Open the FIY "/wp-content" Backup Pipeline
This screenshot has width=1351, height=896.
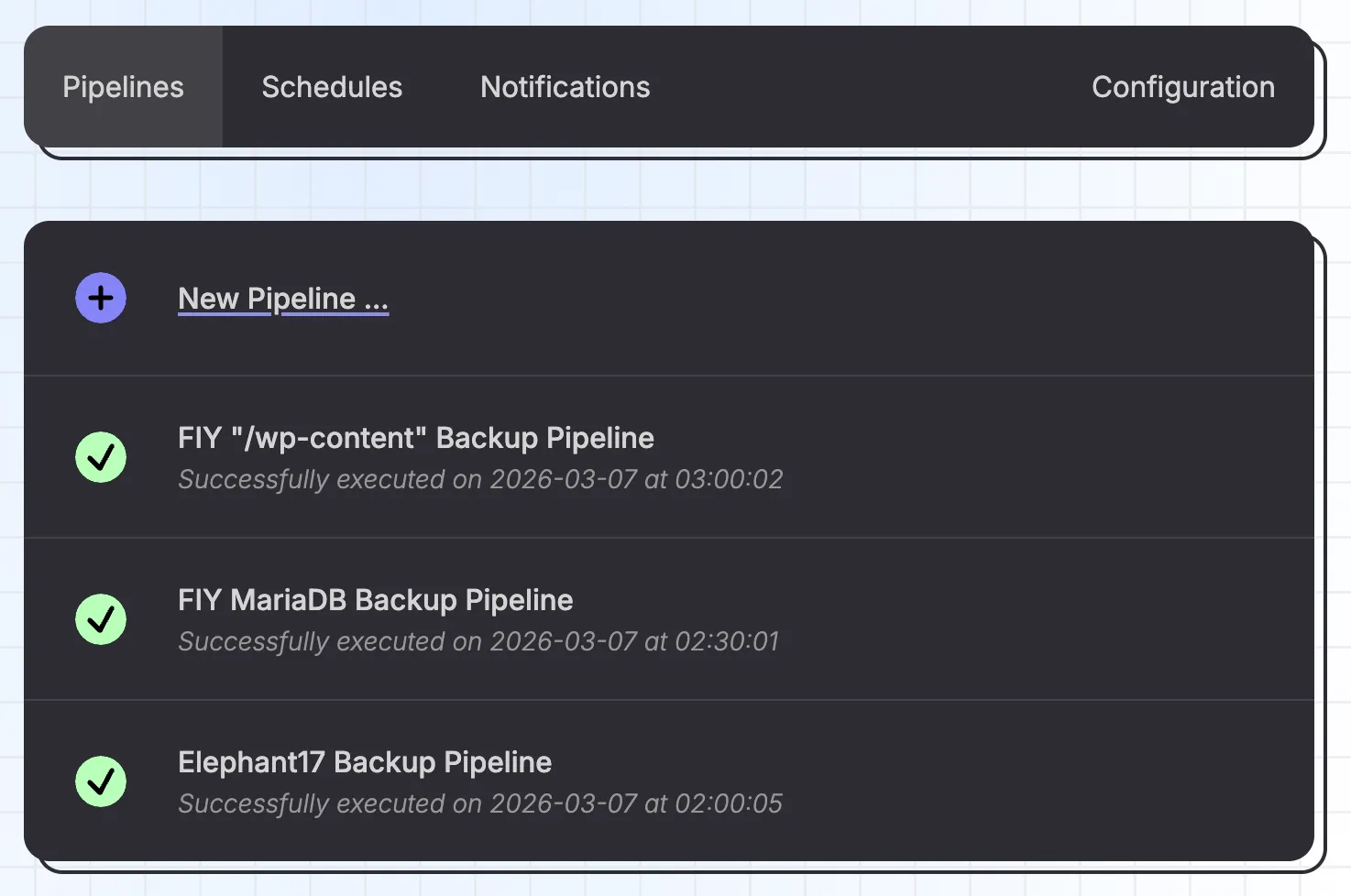416,438
